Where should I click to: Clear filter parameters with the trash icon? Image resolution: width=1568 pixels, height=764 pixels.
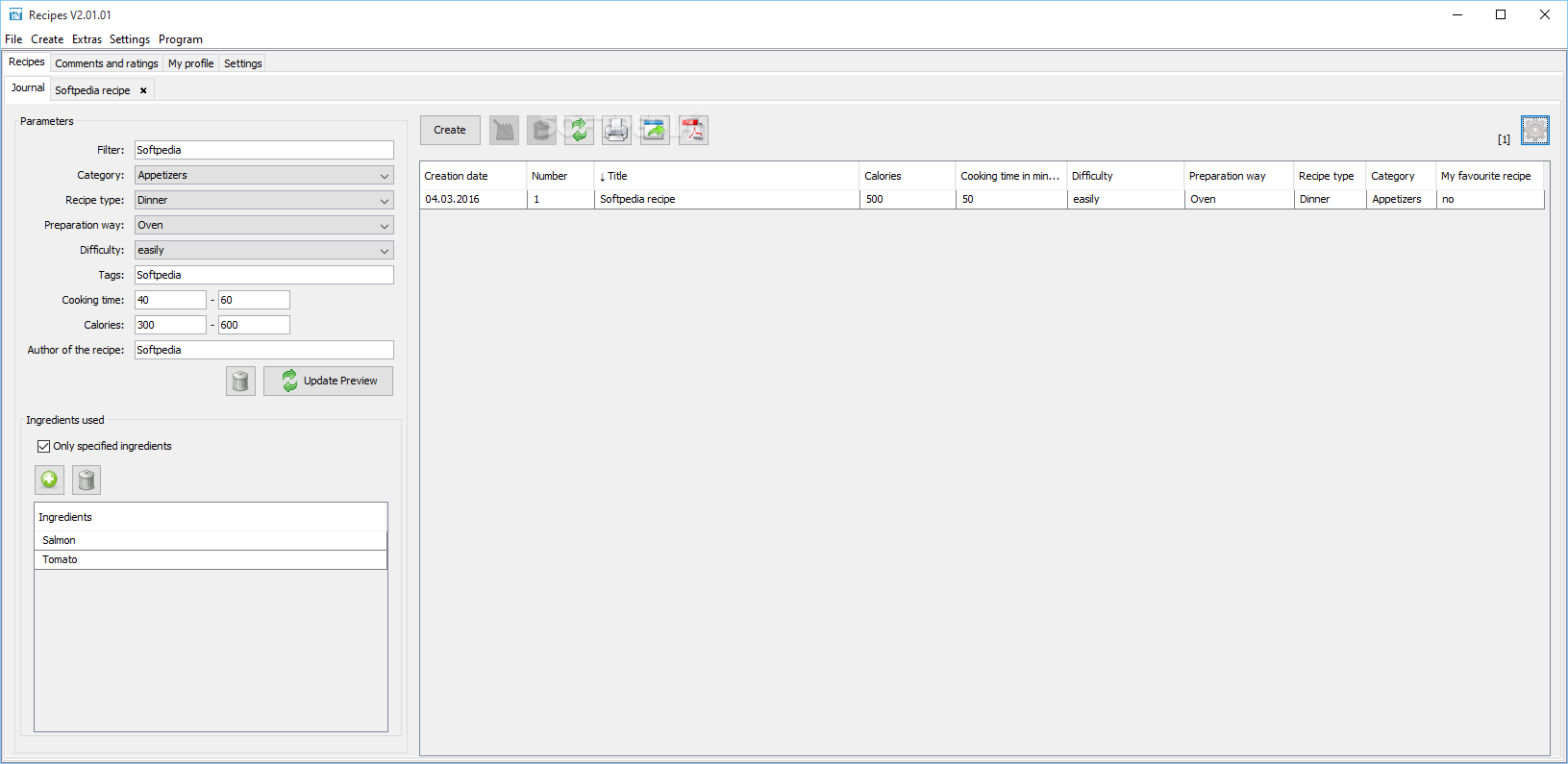pyautogui.click(x=240, y=381)
